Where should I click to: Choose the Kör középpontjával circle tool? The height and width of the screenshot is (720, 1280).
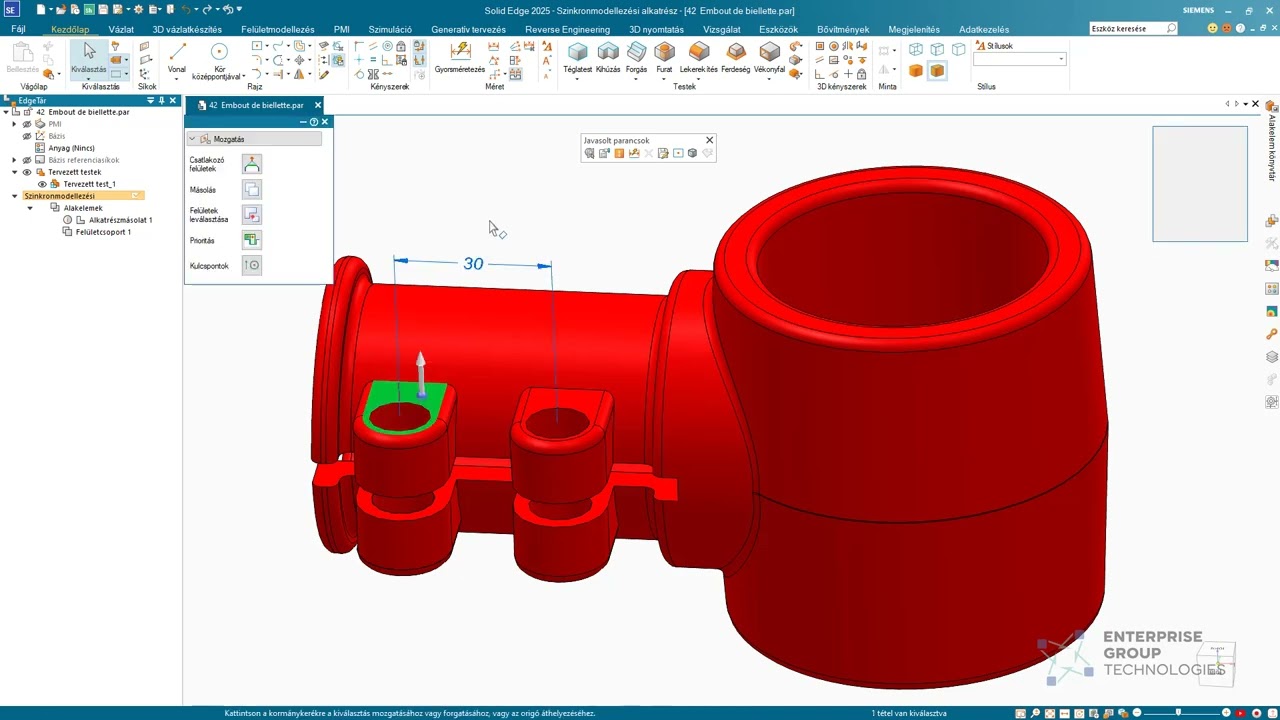pyautogui.click(x=220, y=58)
